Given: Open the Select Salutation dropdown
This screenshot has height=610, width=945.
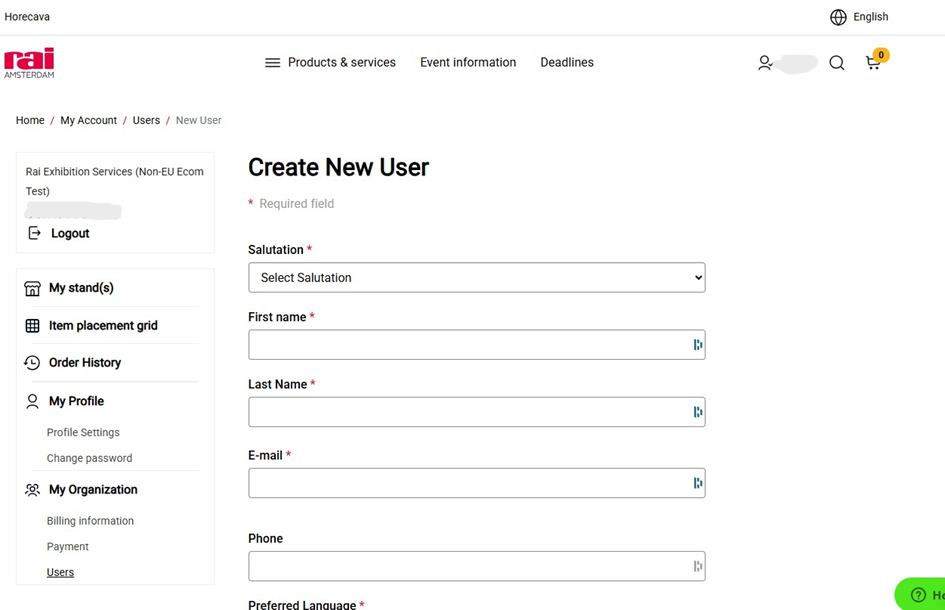Looking at the screenshot, I should pyautogui.click(x=477, y=278).
